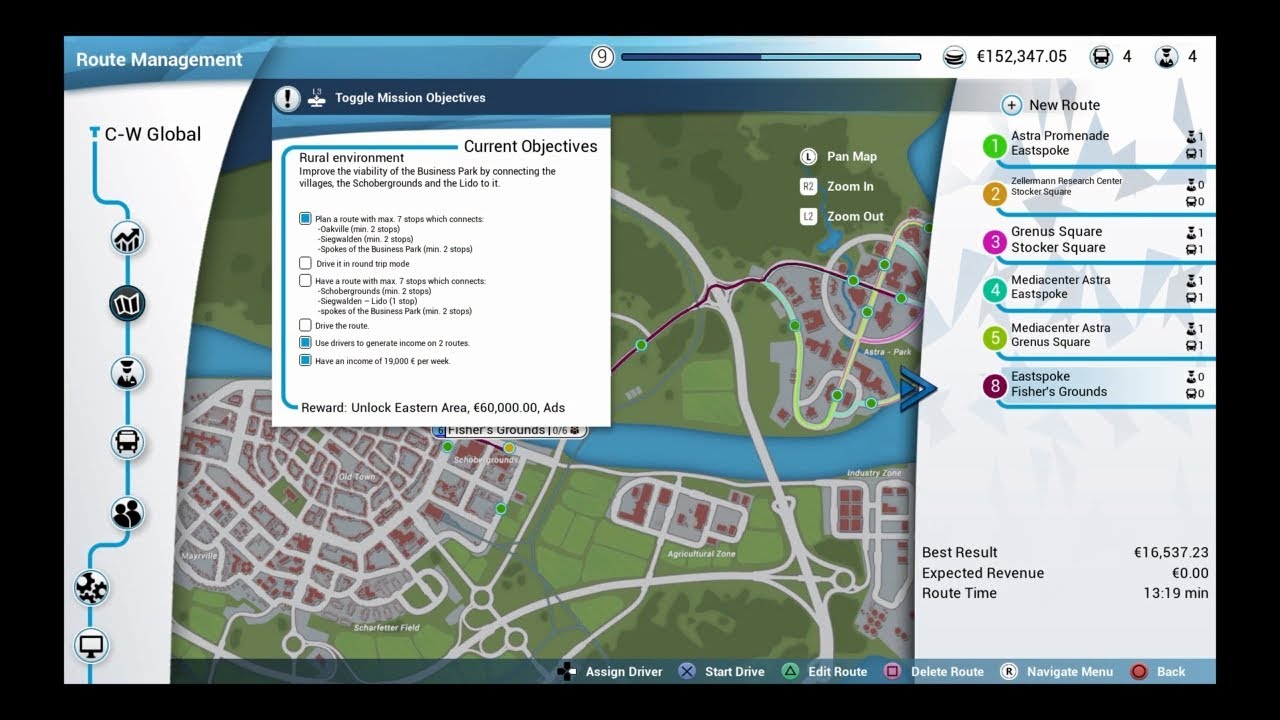
Task: Click the L2 Zoom Out icon
Action: tap(809, 216)
